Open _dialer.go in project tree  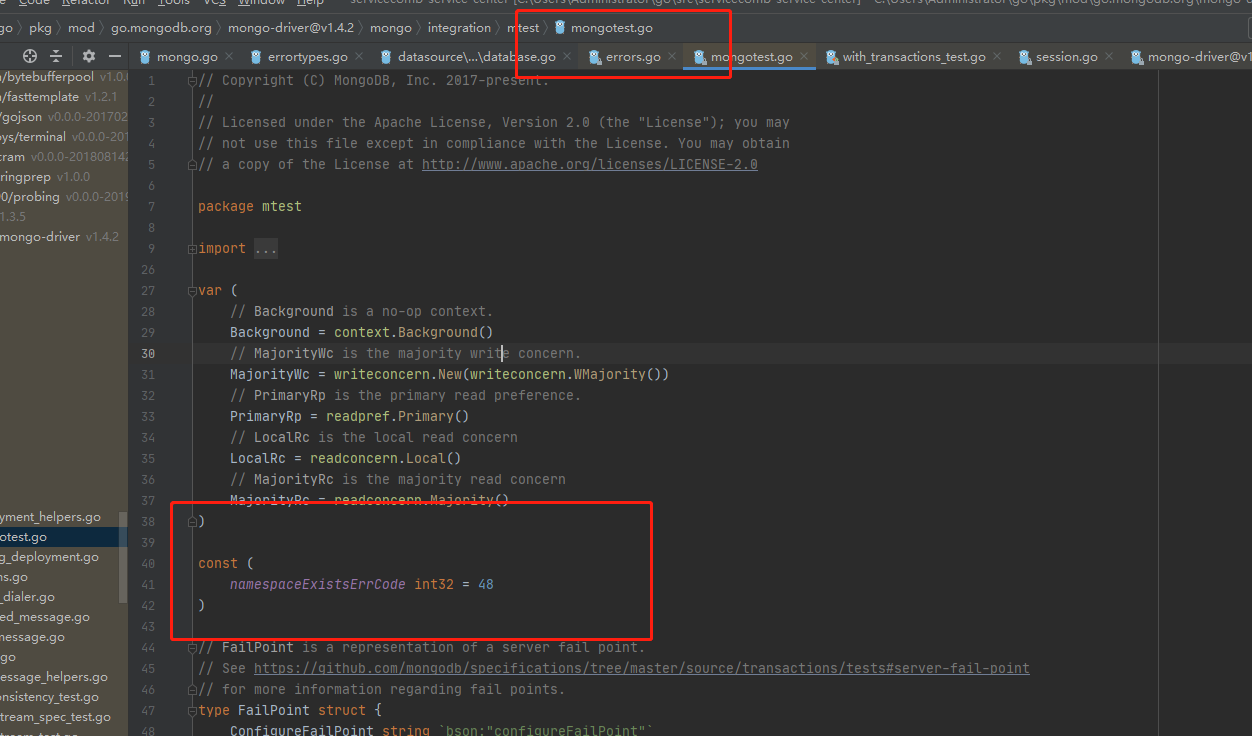(28, 597)
